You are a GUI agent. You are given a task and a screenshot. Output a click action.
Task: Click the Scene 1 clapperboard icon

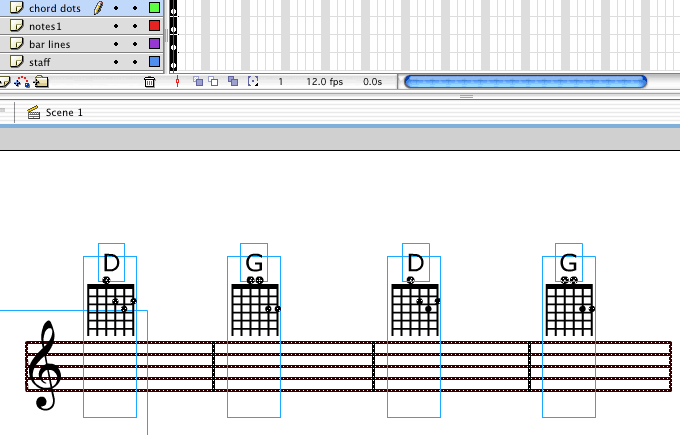[34, 113]
